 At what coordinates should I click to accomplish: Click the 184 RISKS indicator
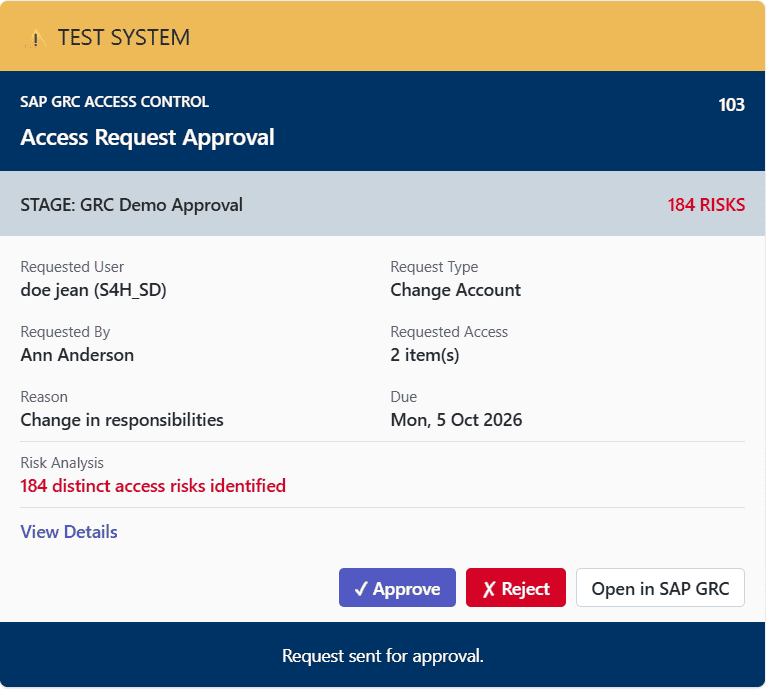click(x=706, y=205)
